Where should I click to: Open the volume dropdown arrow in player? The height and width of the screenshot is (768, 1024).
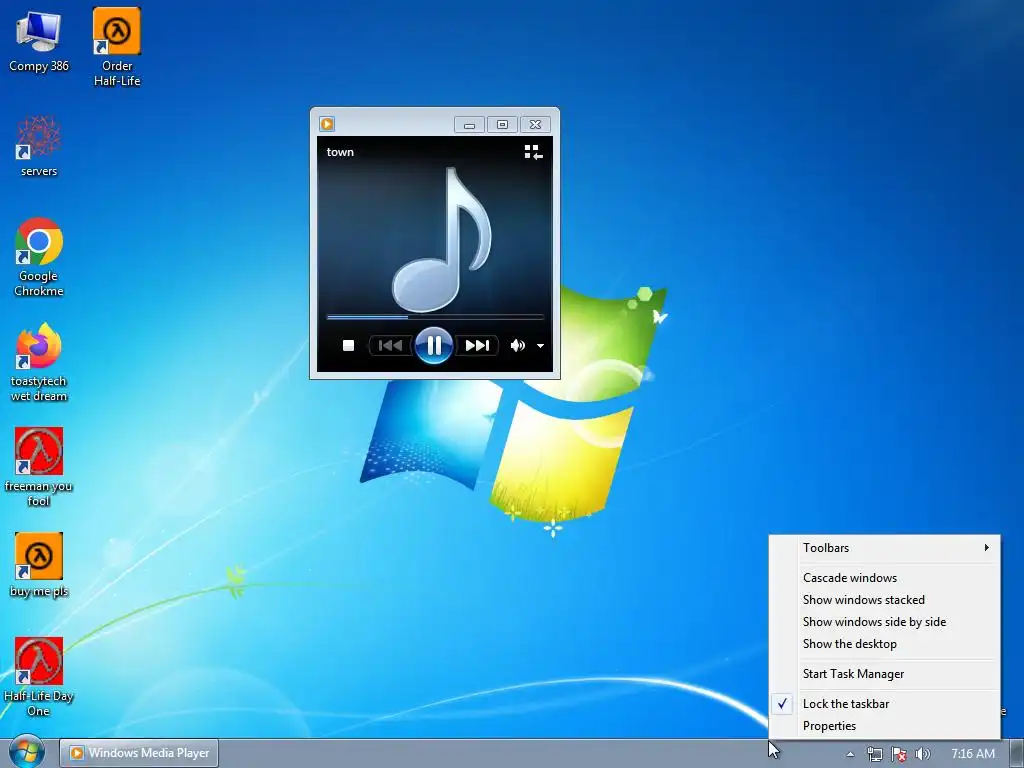point(541,345)
